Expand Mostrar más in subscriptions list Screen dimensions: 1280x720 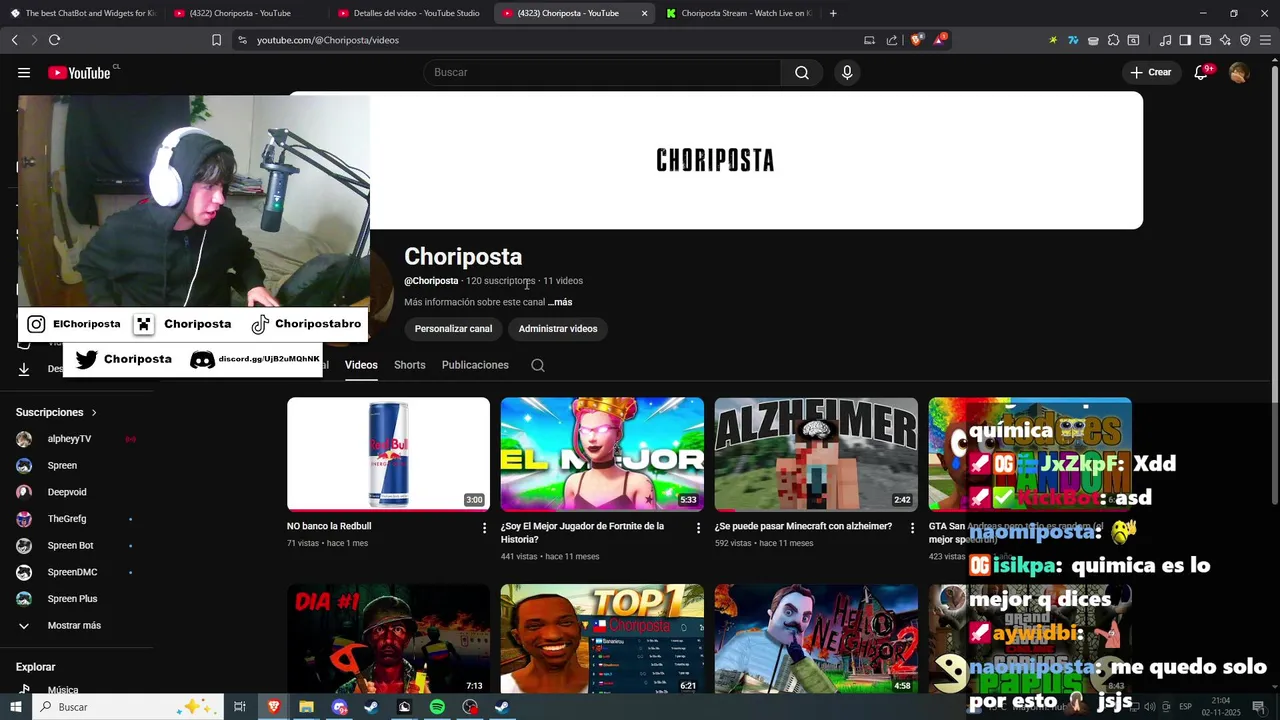tap(76, 625)
